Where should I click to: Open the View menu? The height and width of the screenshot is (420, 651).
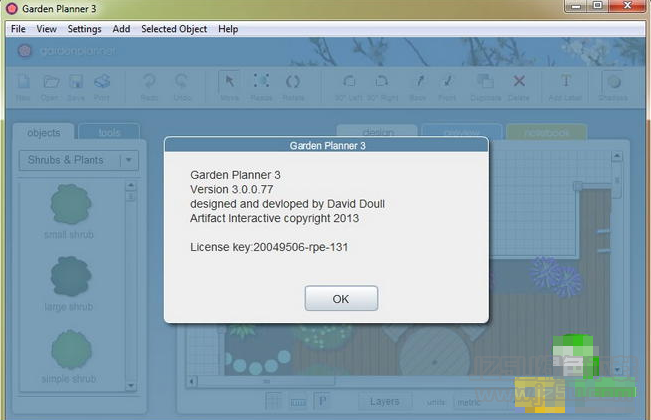pyautogui.click(x=46, y=29)
